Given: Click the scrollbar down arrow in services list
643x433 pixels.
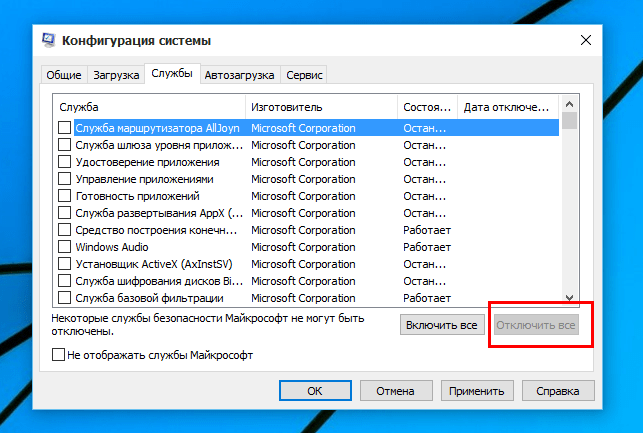Looking at the screenshot, I should (569, 298).
